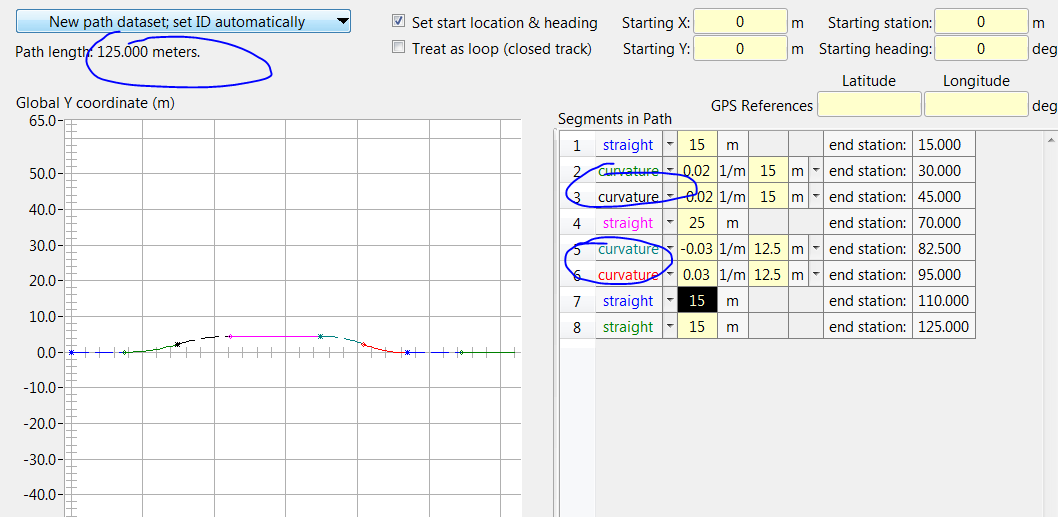The width and height of the screenshot is (1058, 517).
Task: Edit segment 6 curvature value 0.03
Action: (x=697, y=275)
